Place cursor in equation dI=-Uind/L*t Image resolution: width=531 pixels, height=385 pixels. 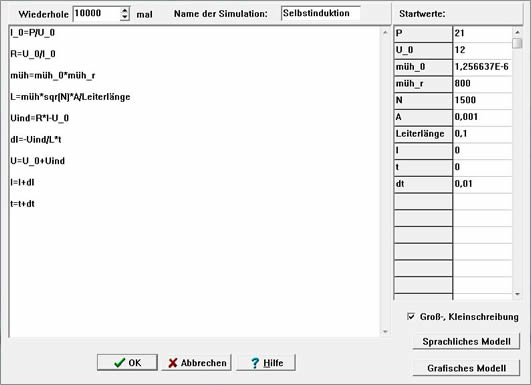[x=36, y=140]
